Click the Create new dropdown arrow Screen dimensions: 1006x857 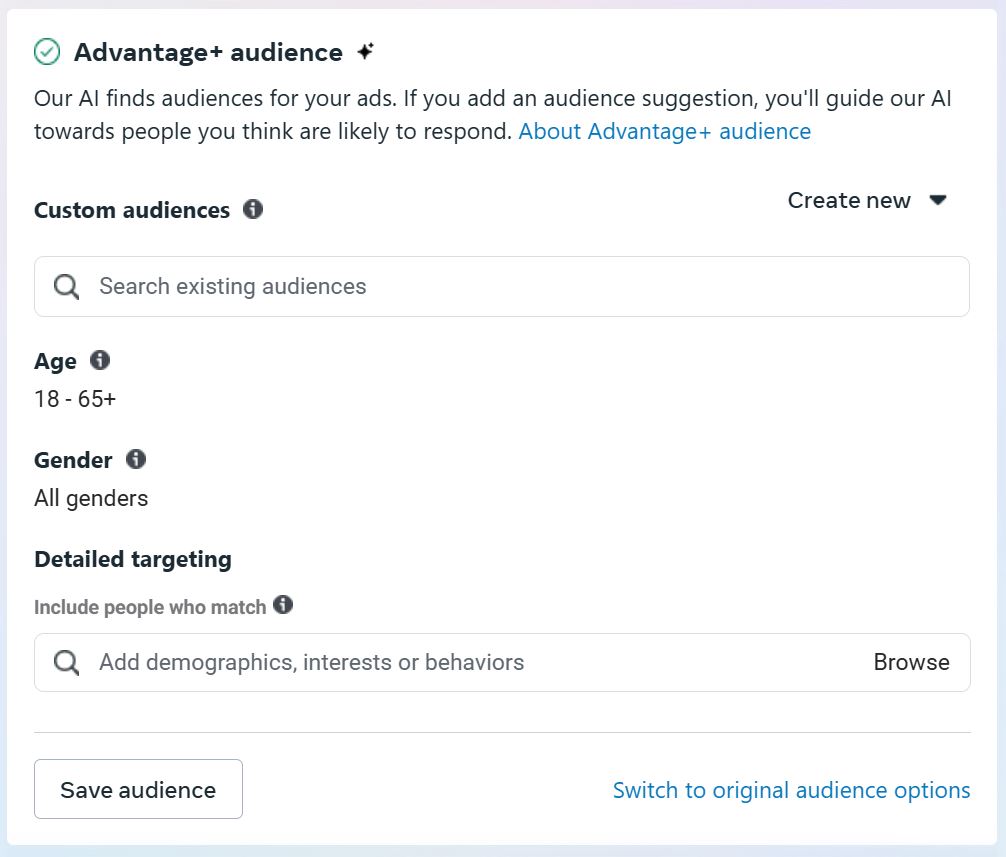(938, 200)
